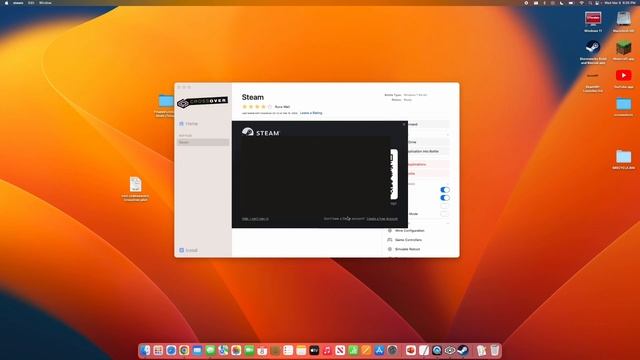This screenshot has height=360, width=640.
Task: Open Windows 11 desktop icon
Action: (593, 20)
